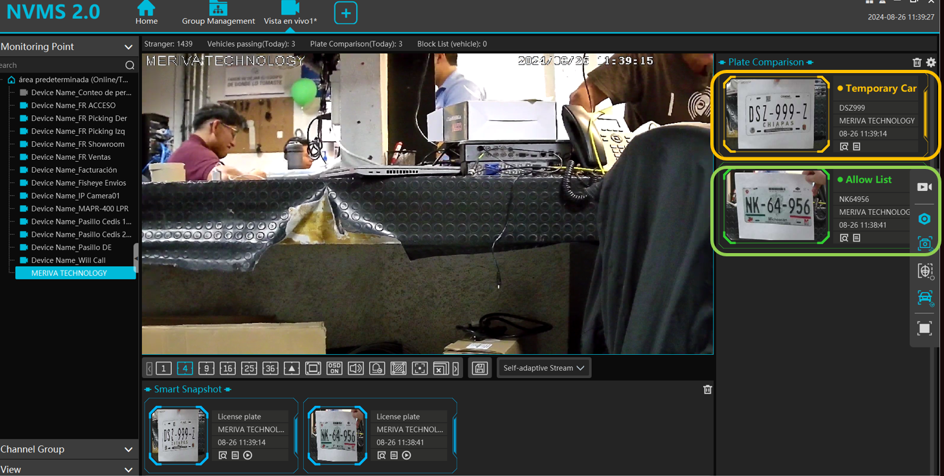Viewport: 944px width, 476px height.
Task: Select Device Name_FR ACCESO camera
Action: 73,105
